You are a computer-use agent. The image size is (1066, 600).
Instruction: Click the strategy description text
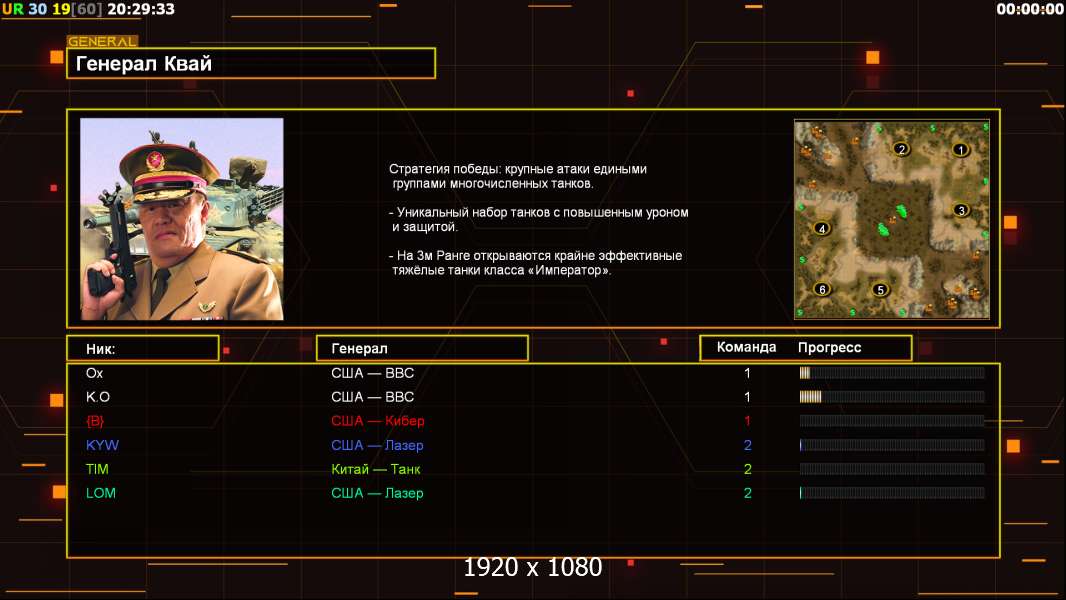click(x=538, y=219)
